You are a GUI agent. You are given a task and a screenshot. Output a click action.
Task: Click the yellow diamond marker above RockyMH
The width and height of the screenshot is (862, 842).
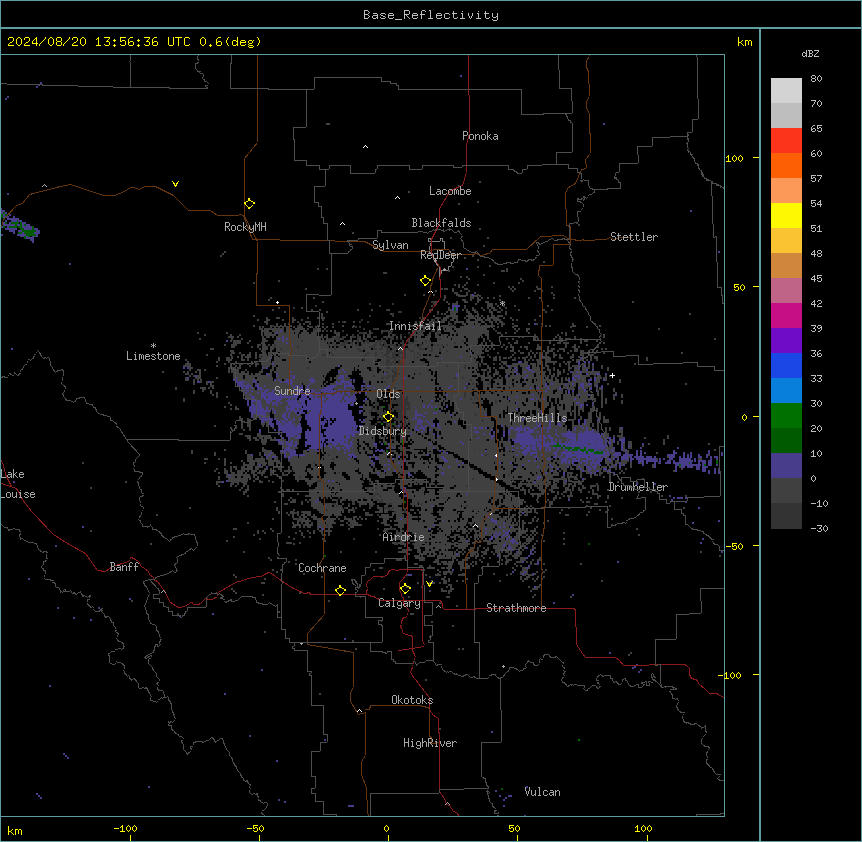pyautogui.click(x=249, y=204)
